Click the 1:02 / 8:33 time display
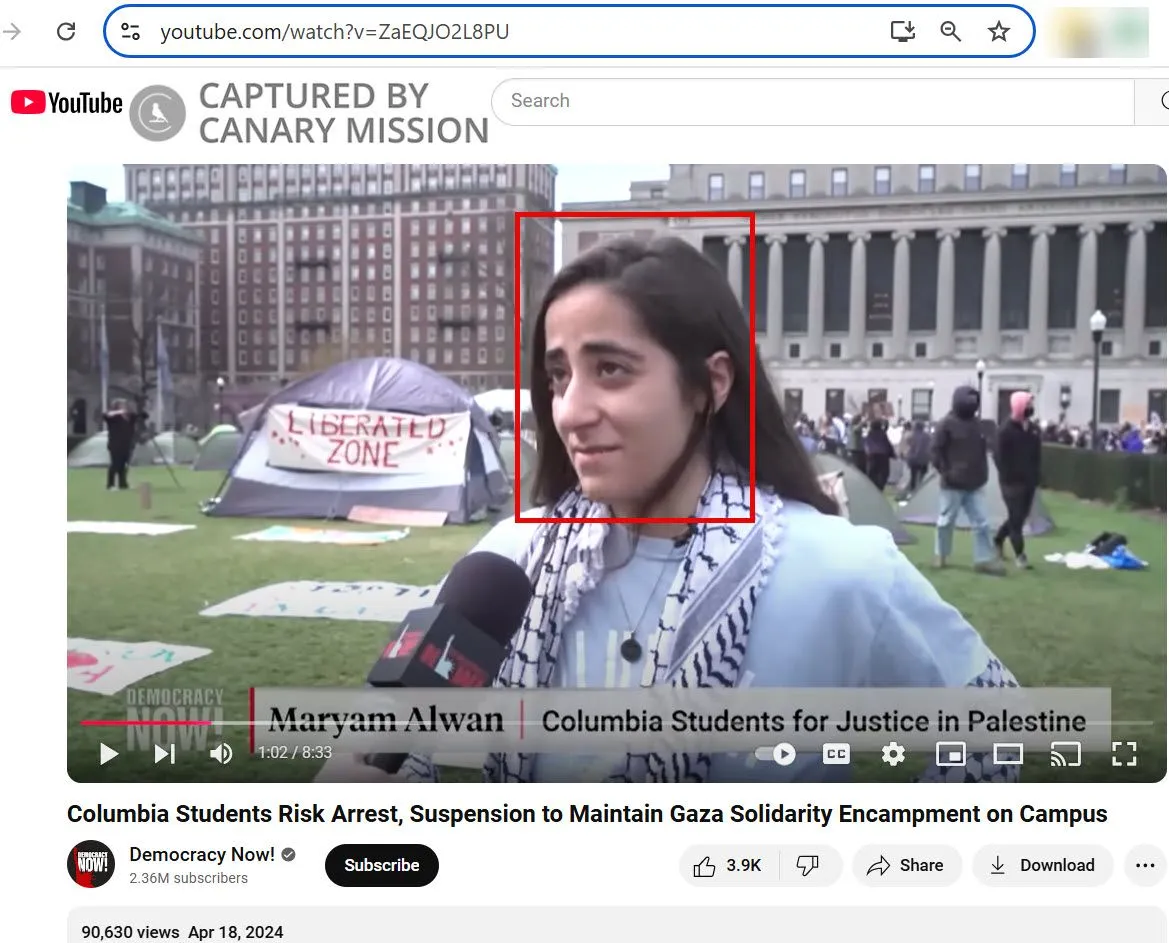The image size is (1169, 943). click(295, 752)
